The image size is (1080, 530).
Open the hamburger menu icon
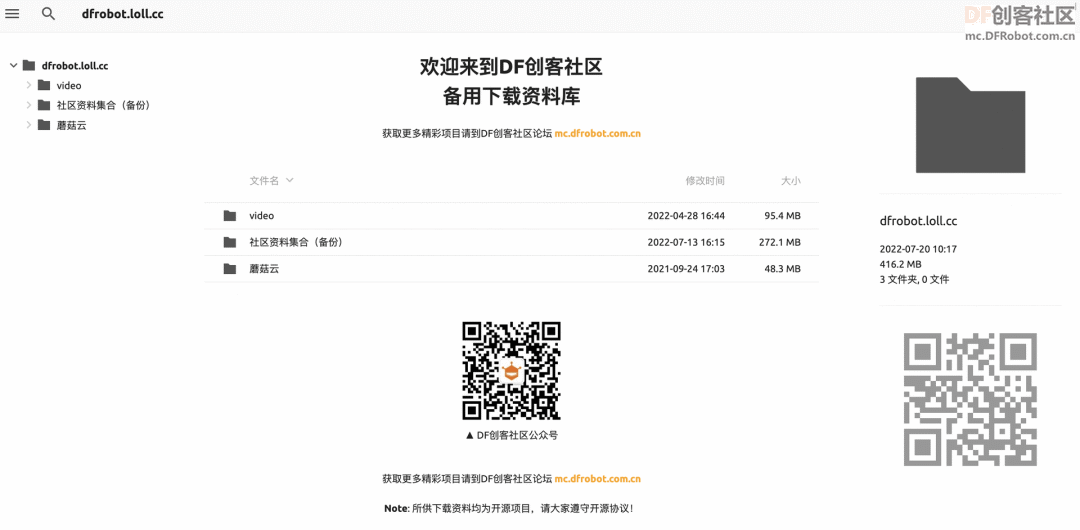click(12, 14)
